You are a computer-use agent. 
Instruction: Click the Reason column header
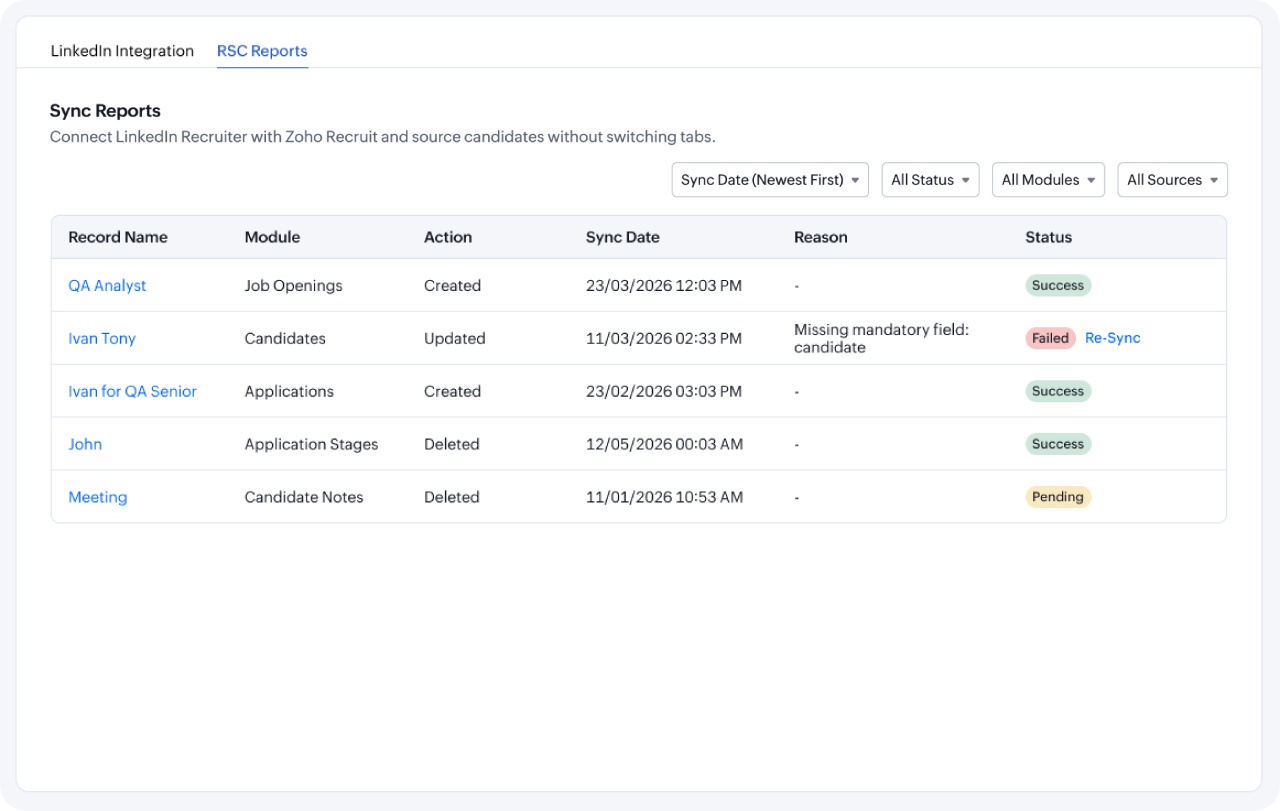(821, 238)
